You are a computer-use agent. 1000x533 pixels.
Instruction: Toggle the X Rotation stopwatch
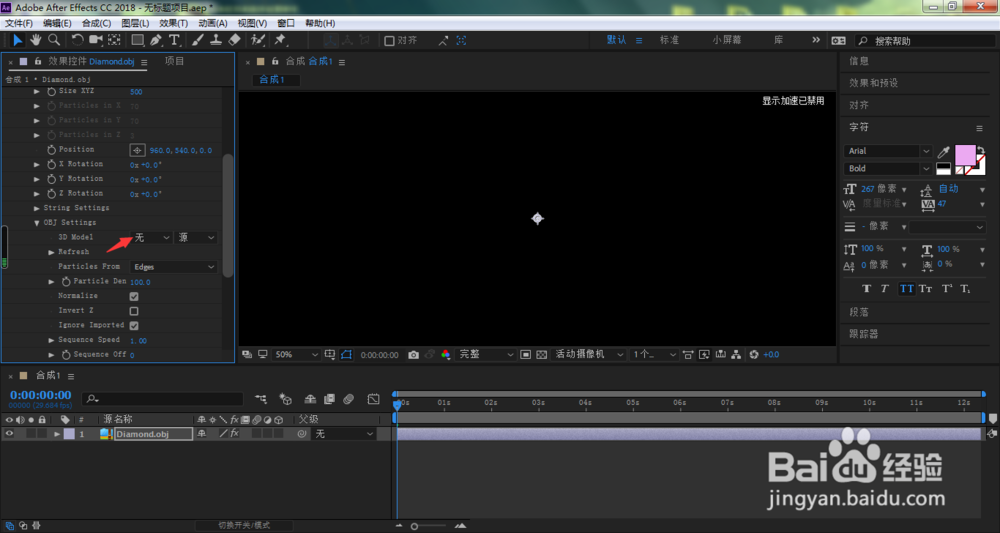point(52,164)
